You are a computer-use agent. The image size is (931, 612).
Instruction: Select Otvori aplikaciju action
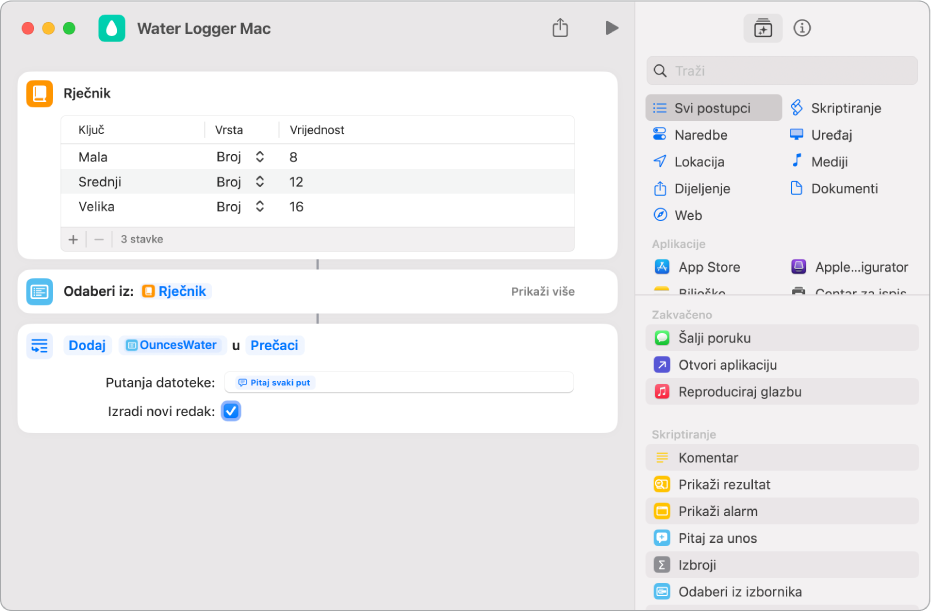pyautogui.click(x=782, y=364)
